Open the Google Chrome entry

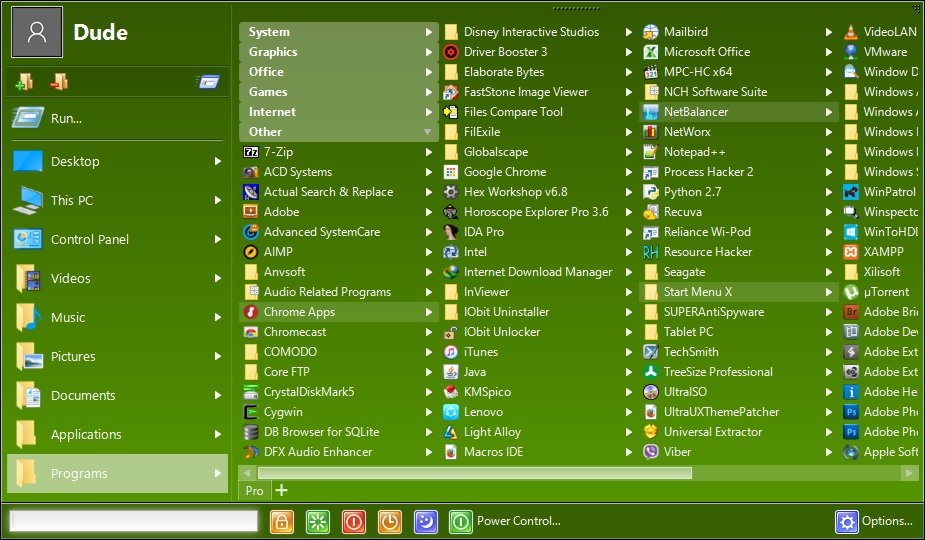point(539,172)
